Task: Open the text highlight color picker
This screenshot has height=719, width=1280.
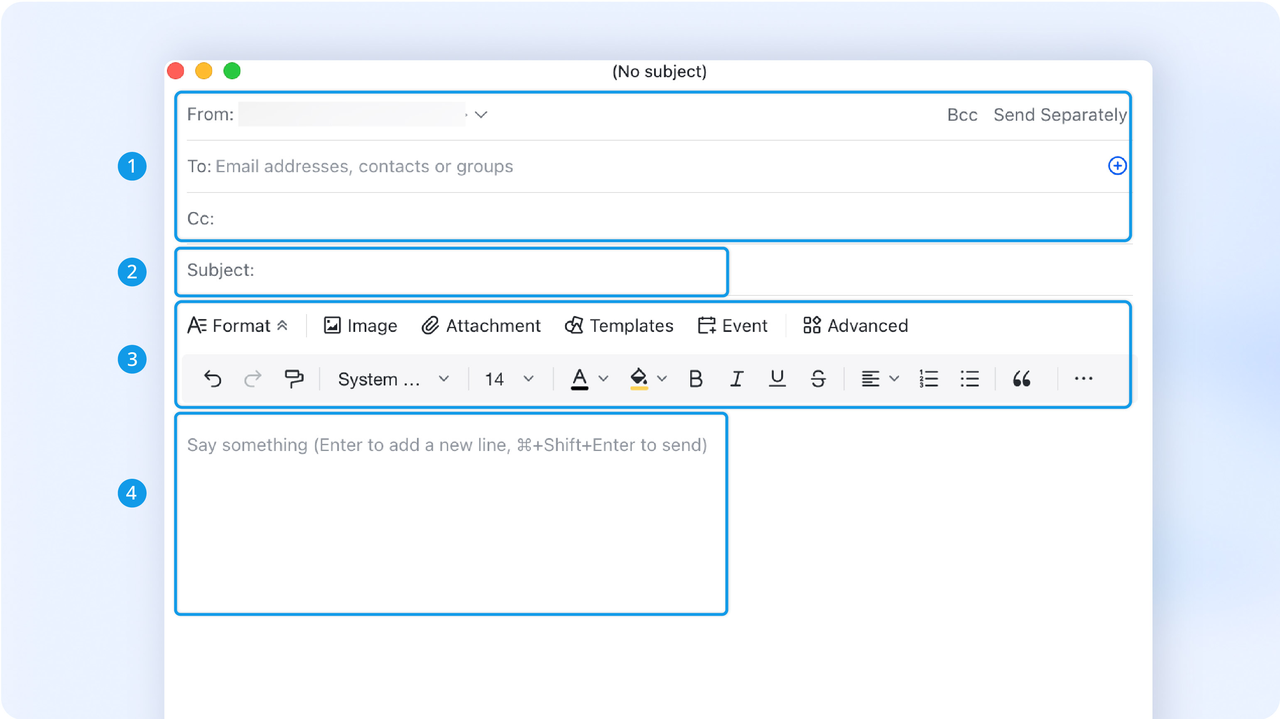Action: coord(645,378)
